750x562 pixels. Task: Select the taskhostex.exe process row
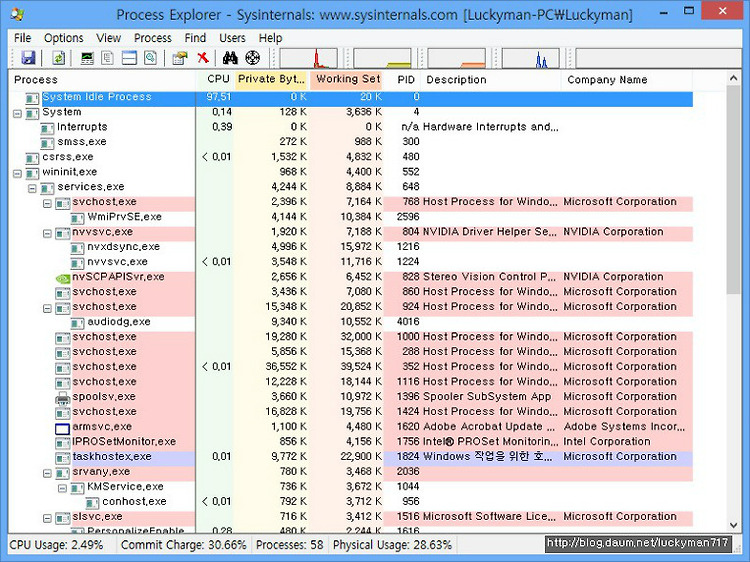point(350,457)
